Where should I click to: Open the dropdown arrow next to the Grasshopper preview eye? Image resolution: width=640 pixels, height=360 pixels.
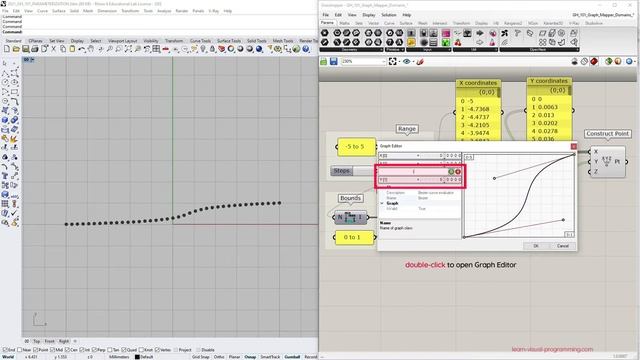click(413, 61)
